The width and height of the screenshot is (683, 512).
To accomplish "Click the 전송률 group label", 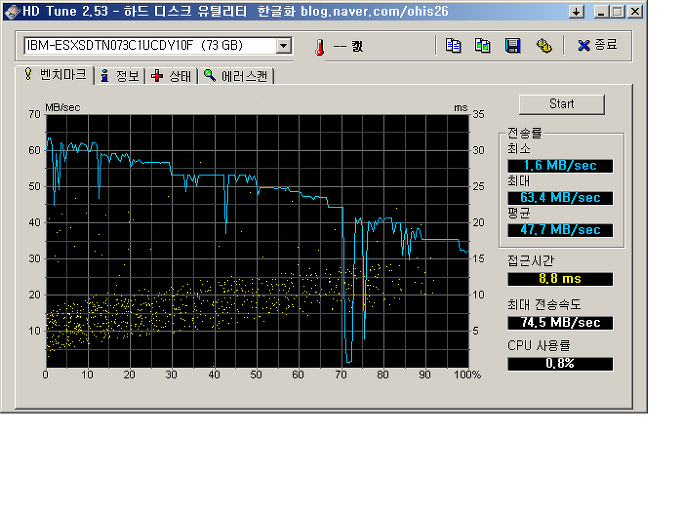I will [x=524, y=133].
